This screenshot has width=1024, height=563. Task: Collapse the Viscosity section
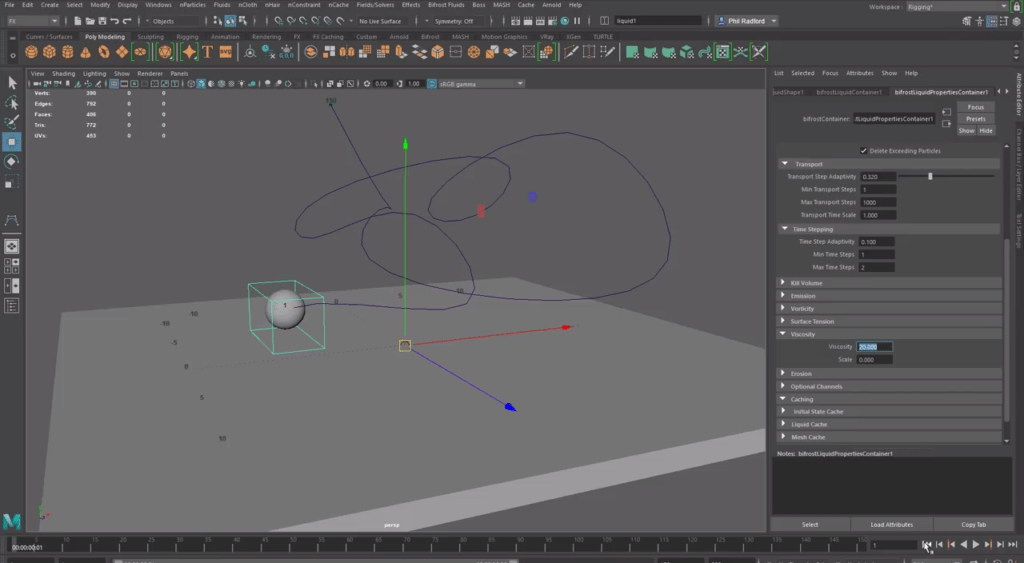coord(783,334)
